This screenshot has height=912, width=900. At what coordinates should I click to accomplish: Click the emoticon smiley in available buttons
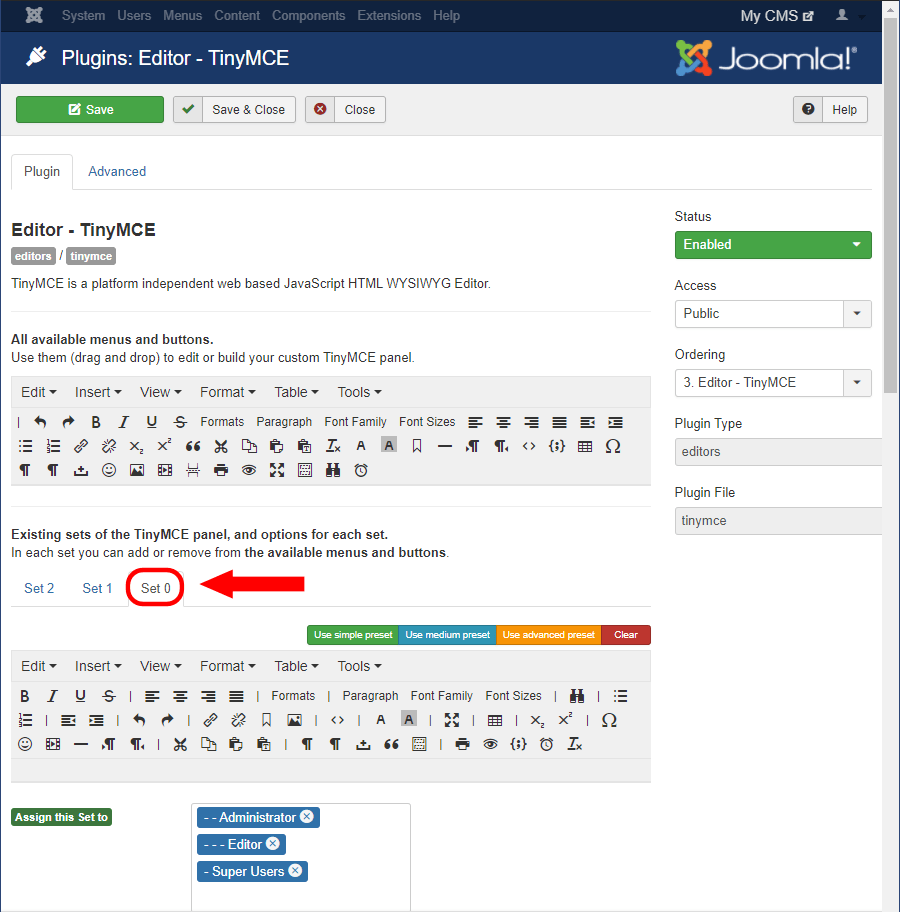click(109, 470)
